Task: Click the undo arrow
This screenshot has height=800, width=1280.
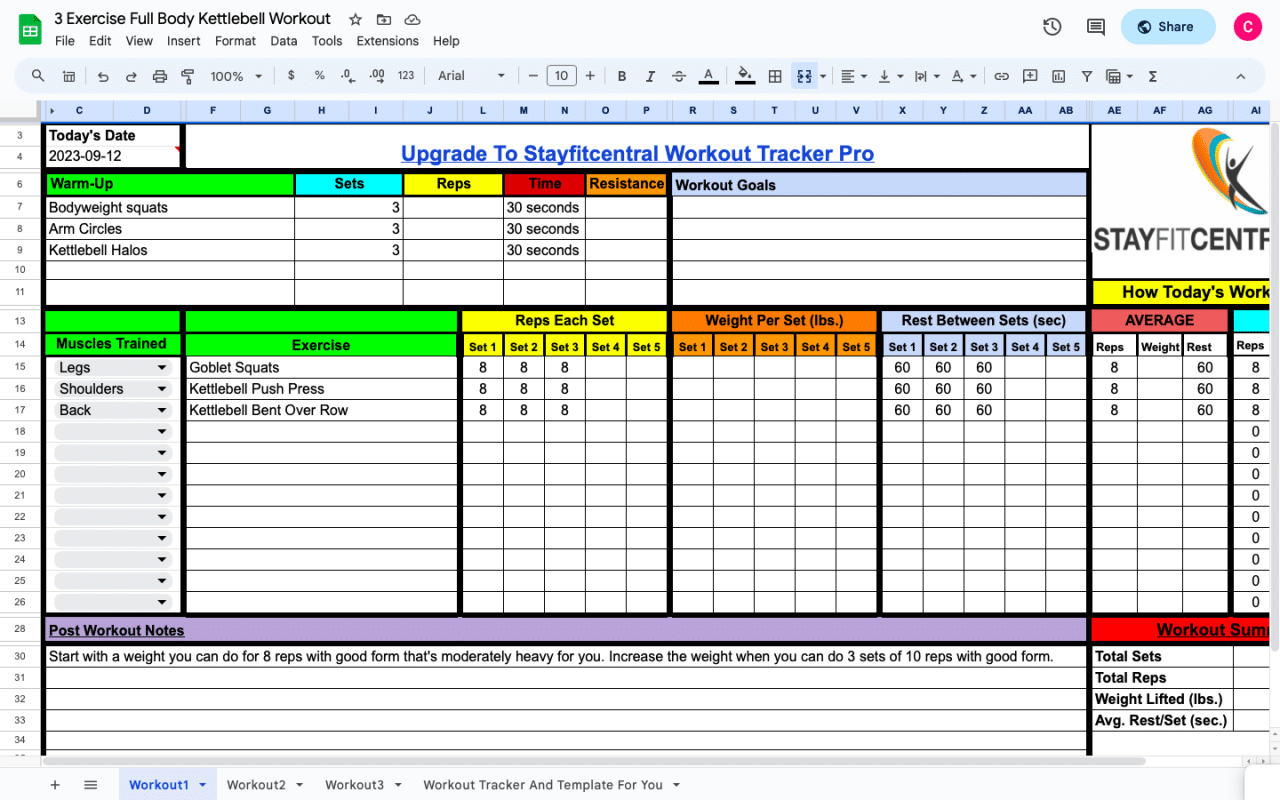Action: pos(103,76)
